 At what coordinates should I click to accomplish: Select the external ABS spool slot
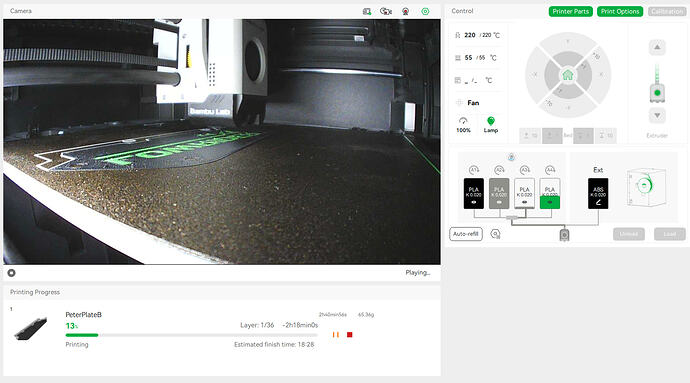(x=598, y=193)
